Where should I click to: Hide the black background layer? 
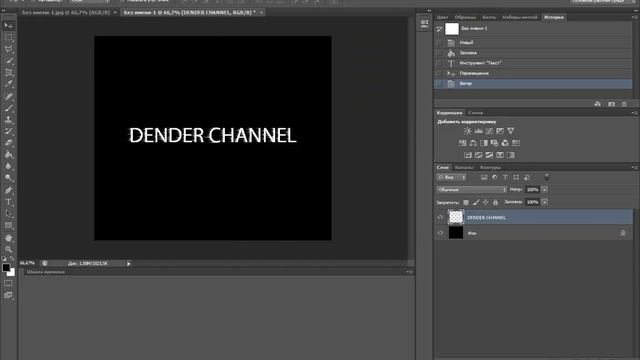[440, 233]
